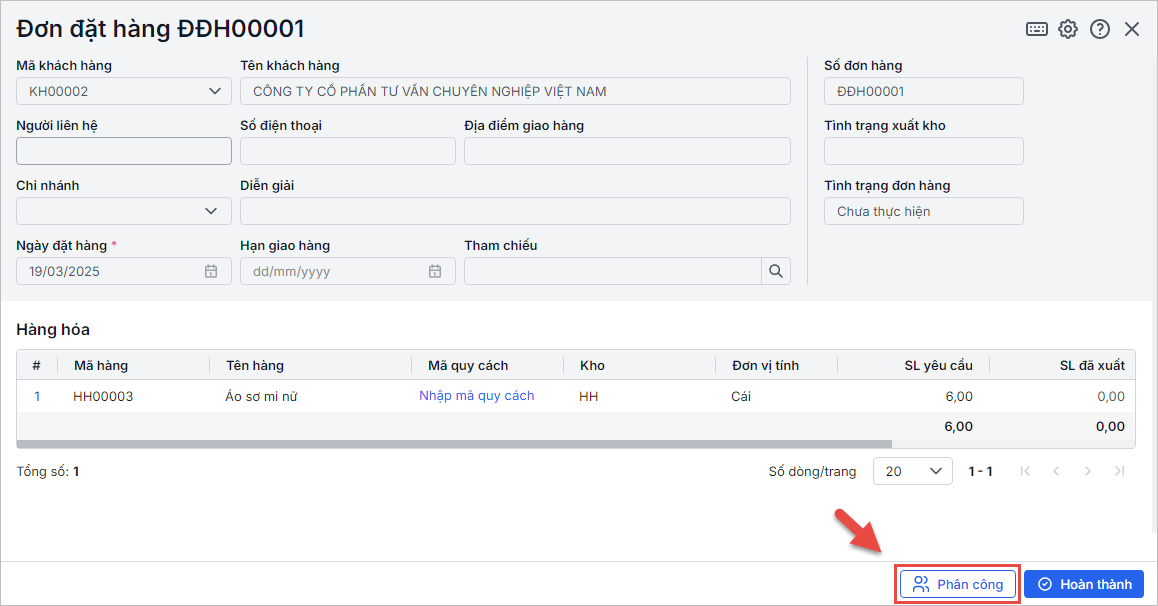Click the Hoàn thành button
The height and width of the screenshot is (606, 1158).
point(1083,584)
